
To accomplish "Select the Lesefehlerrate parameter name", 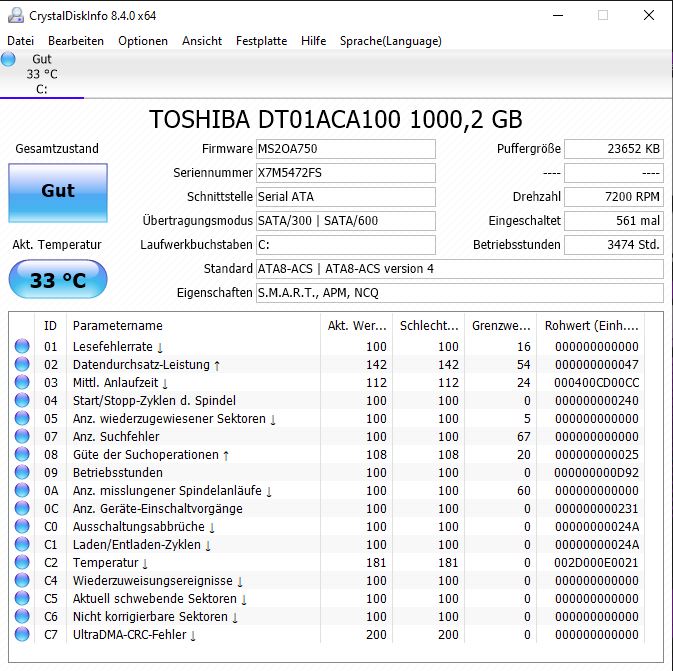I will pyautogui.click(x=118, y=346).
